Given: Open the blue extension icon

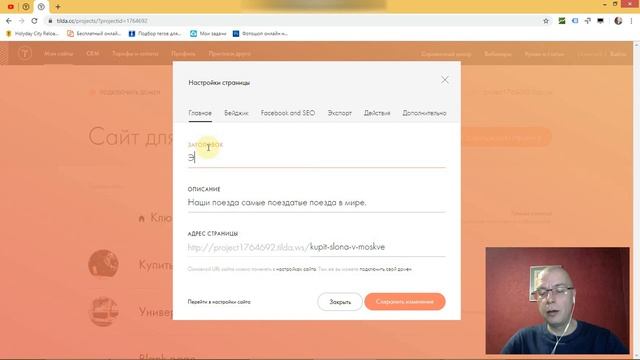Looking at the screenshot, I should click(575, 21).
